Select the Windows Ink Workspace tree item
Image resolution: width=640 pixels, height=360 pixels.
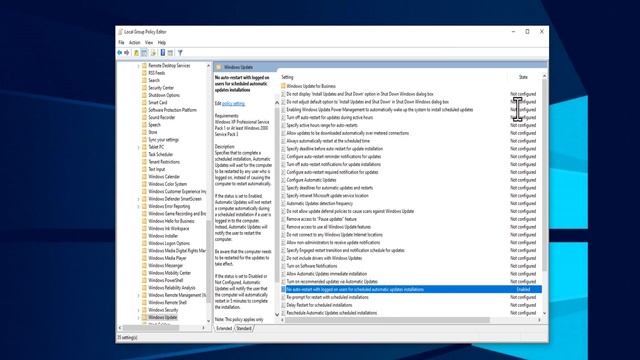[169, 229]
